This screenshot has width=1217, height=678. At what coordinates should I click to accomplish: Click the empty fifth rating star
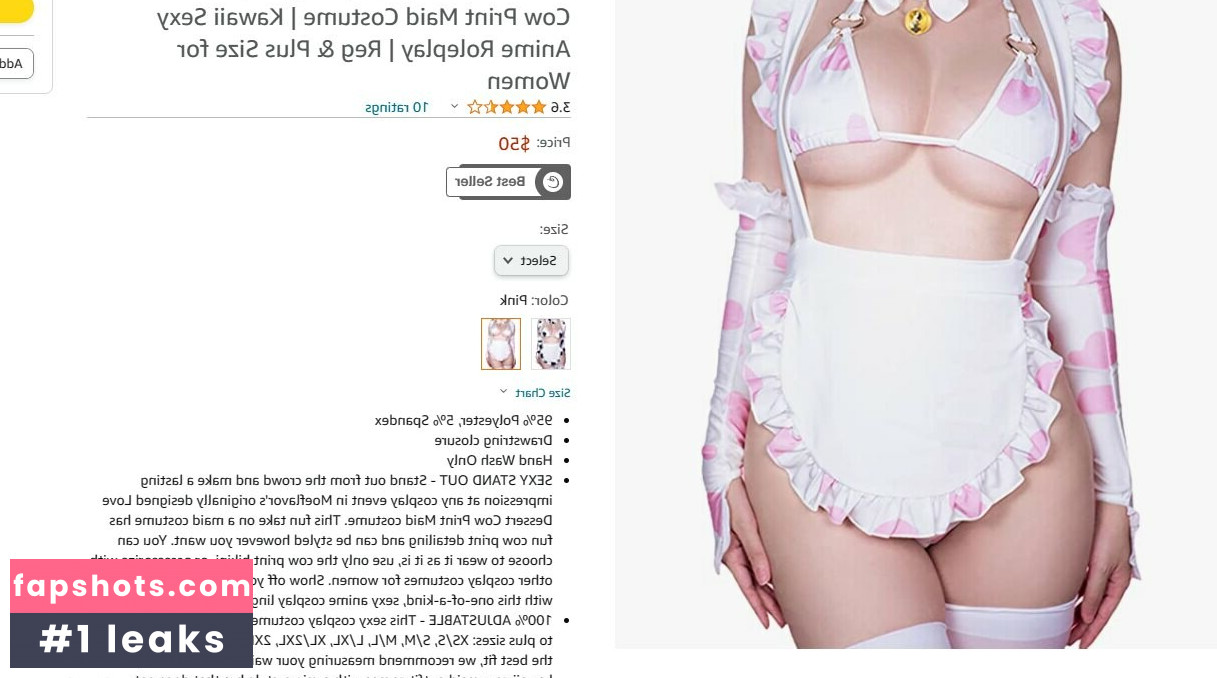pos(474,107)
